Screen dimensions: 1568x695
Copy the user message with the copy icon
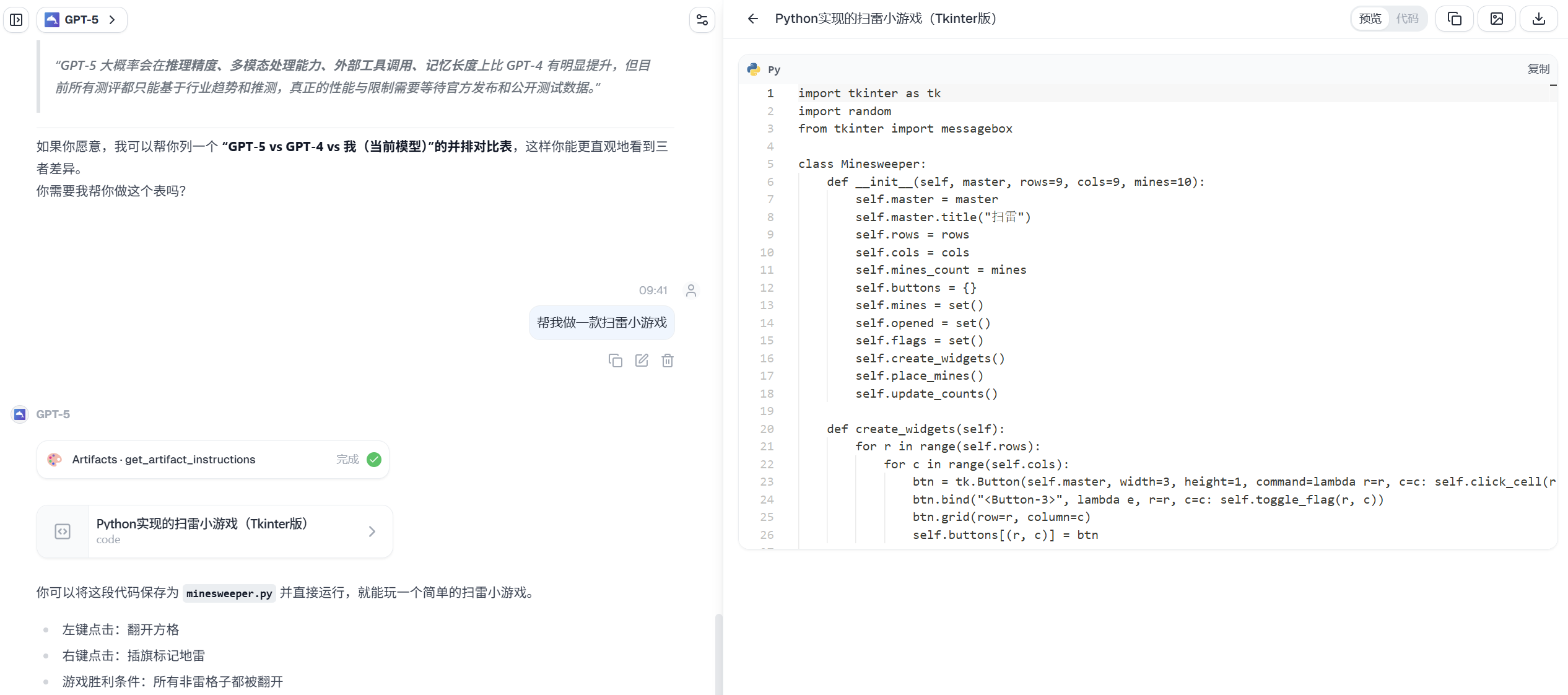click(x=616, y=360)
